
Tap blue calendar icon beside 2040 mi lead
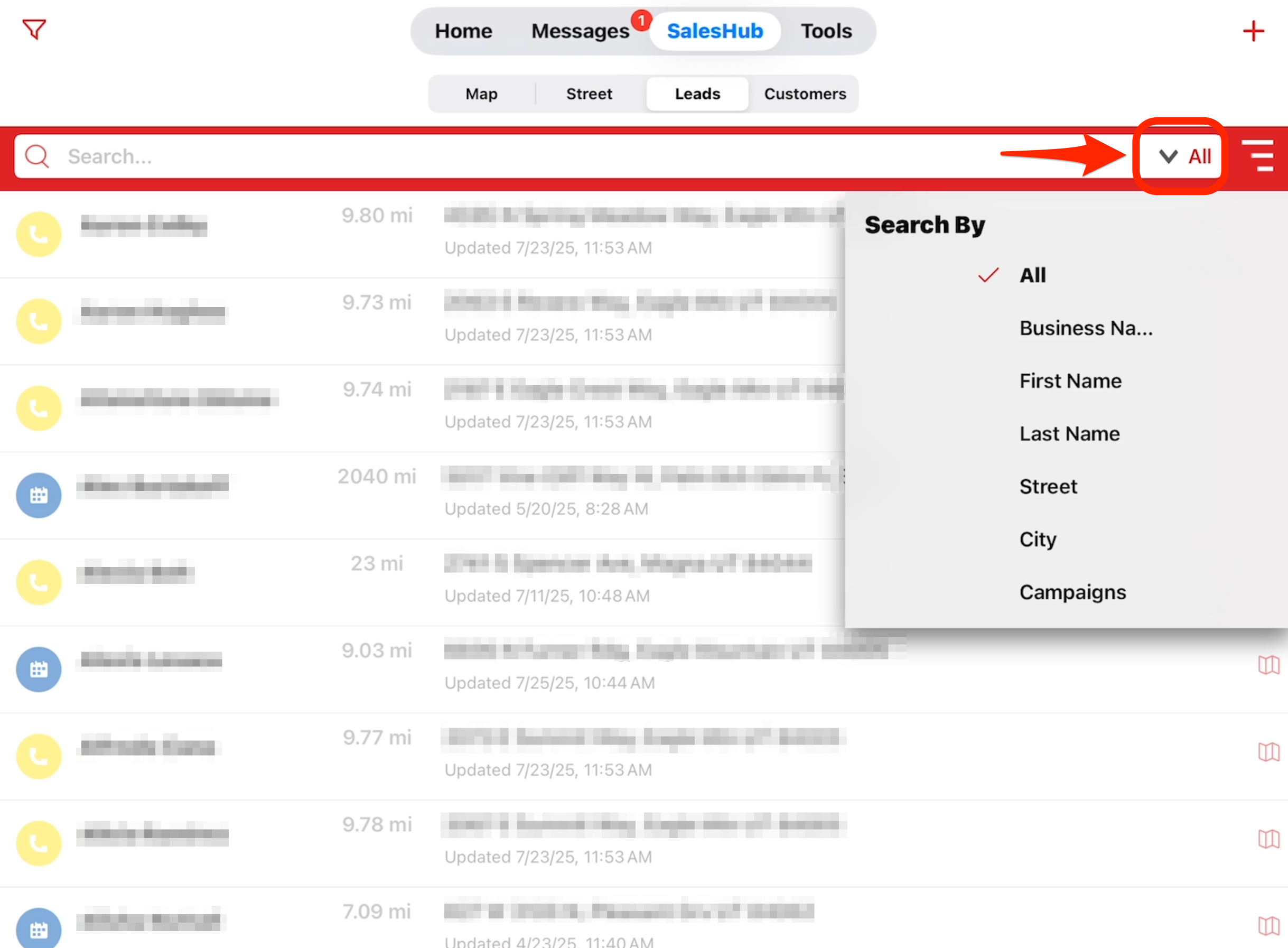point(39,495)
